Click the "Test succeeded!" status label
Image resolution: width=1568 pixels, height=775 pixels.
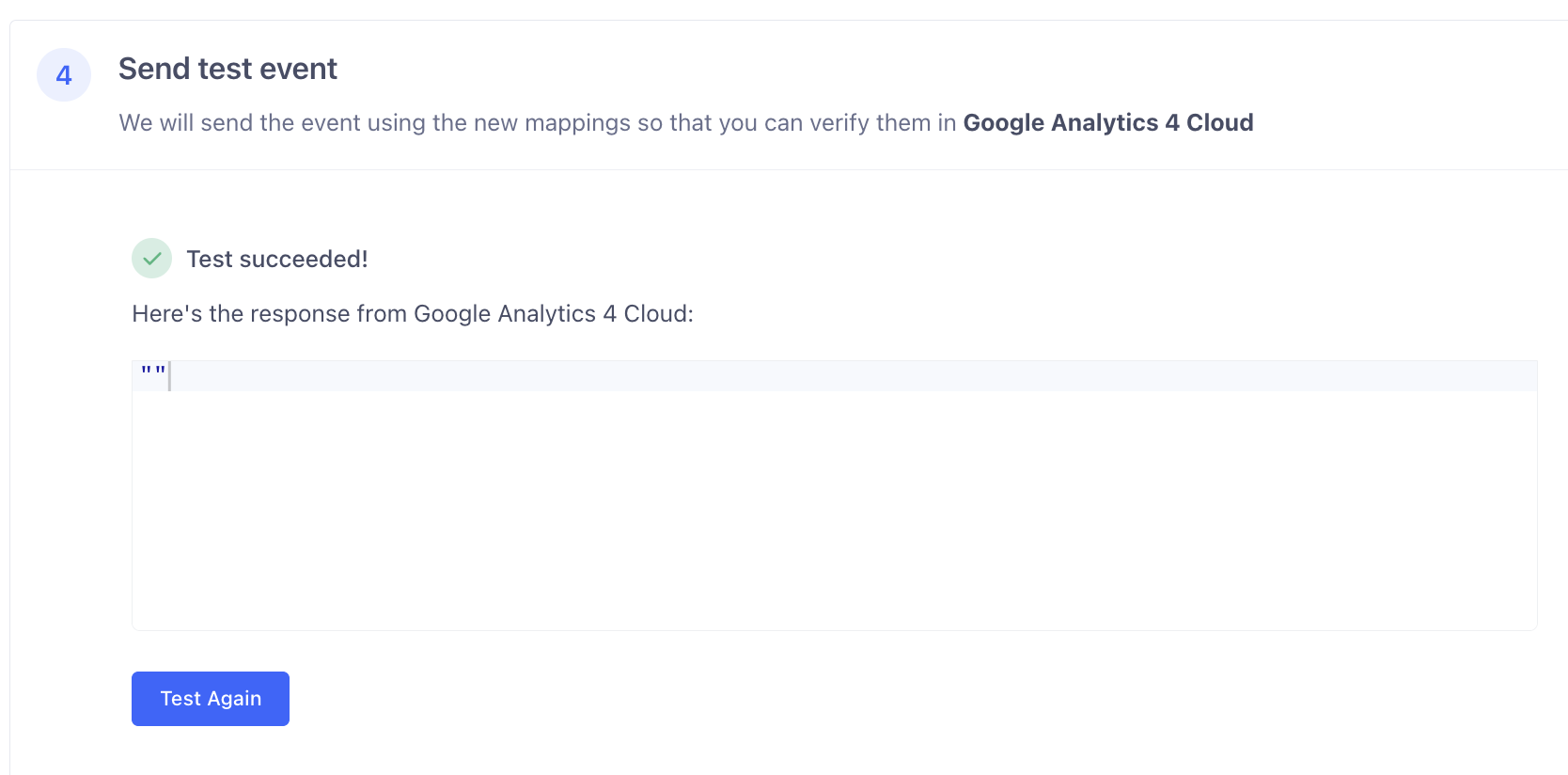tap(277, 259)
